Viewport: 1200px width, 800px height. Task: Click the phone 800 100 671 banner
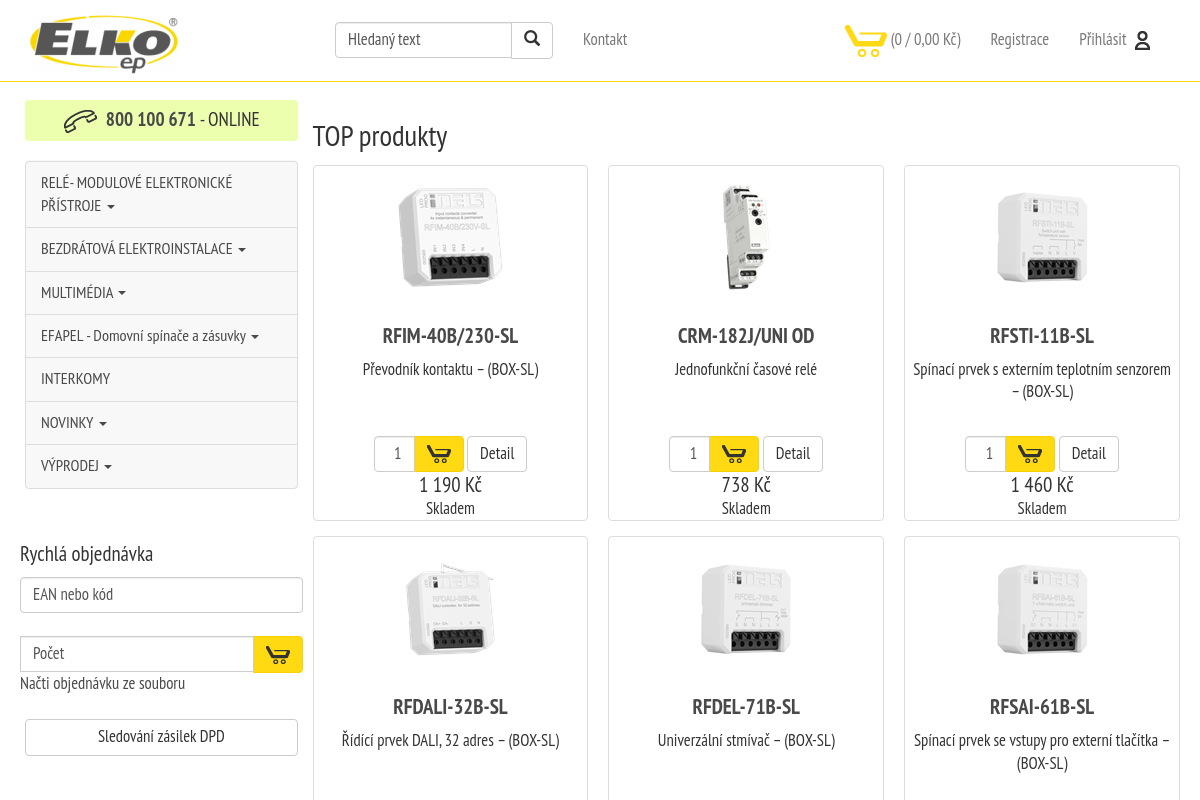[161, 120]
